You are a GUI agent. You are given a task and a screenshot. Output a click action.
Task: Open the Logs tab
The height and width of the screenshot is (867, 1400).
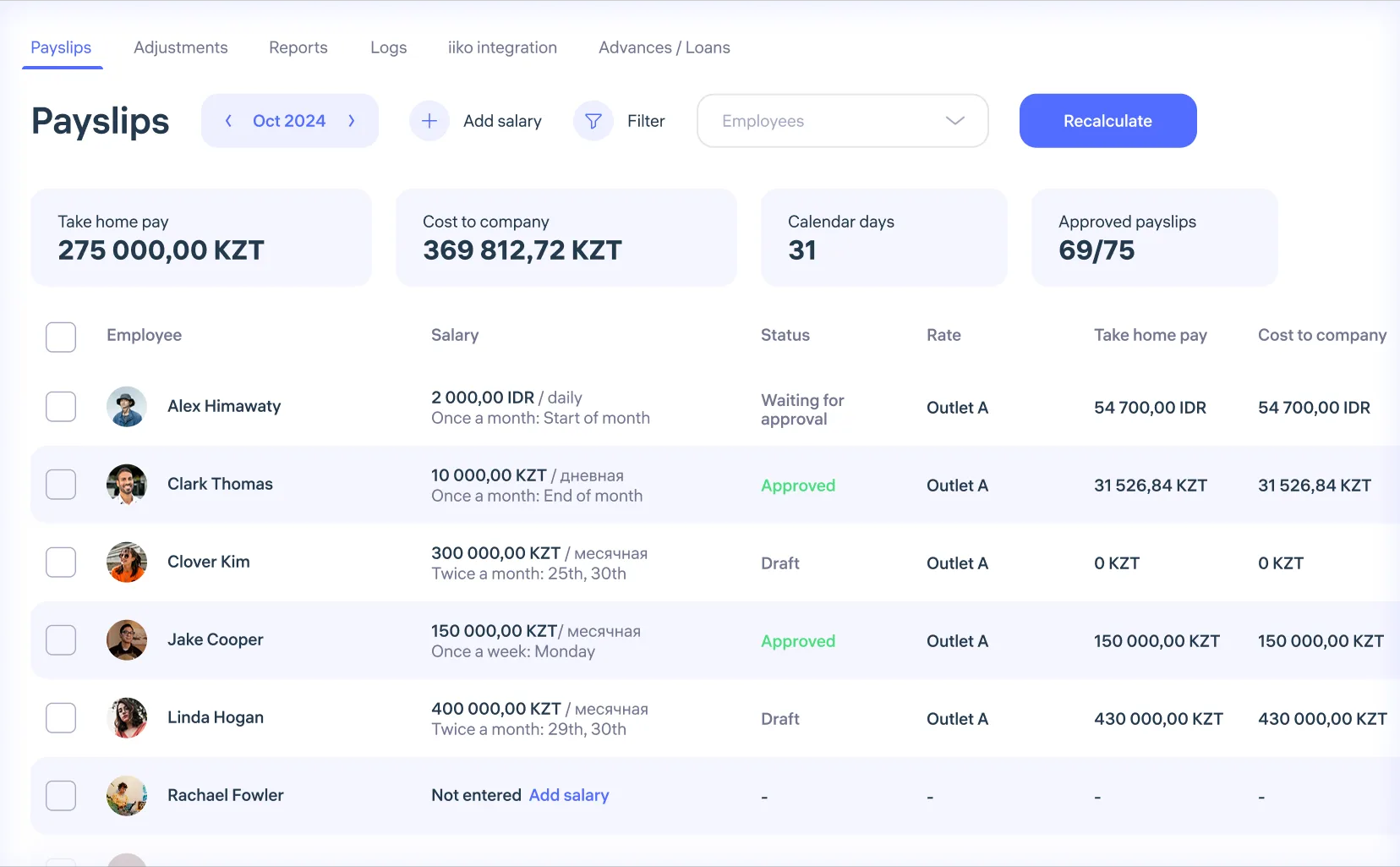(389, 47)
